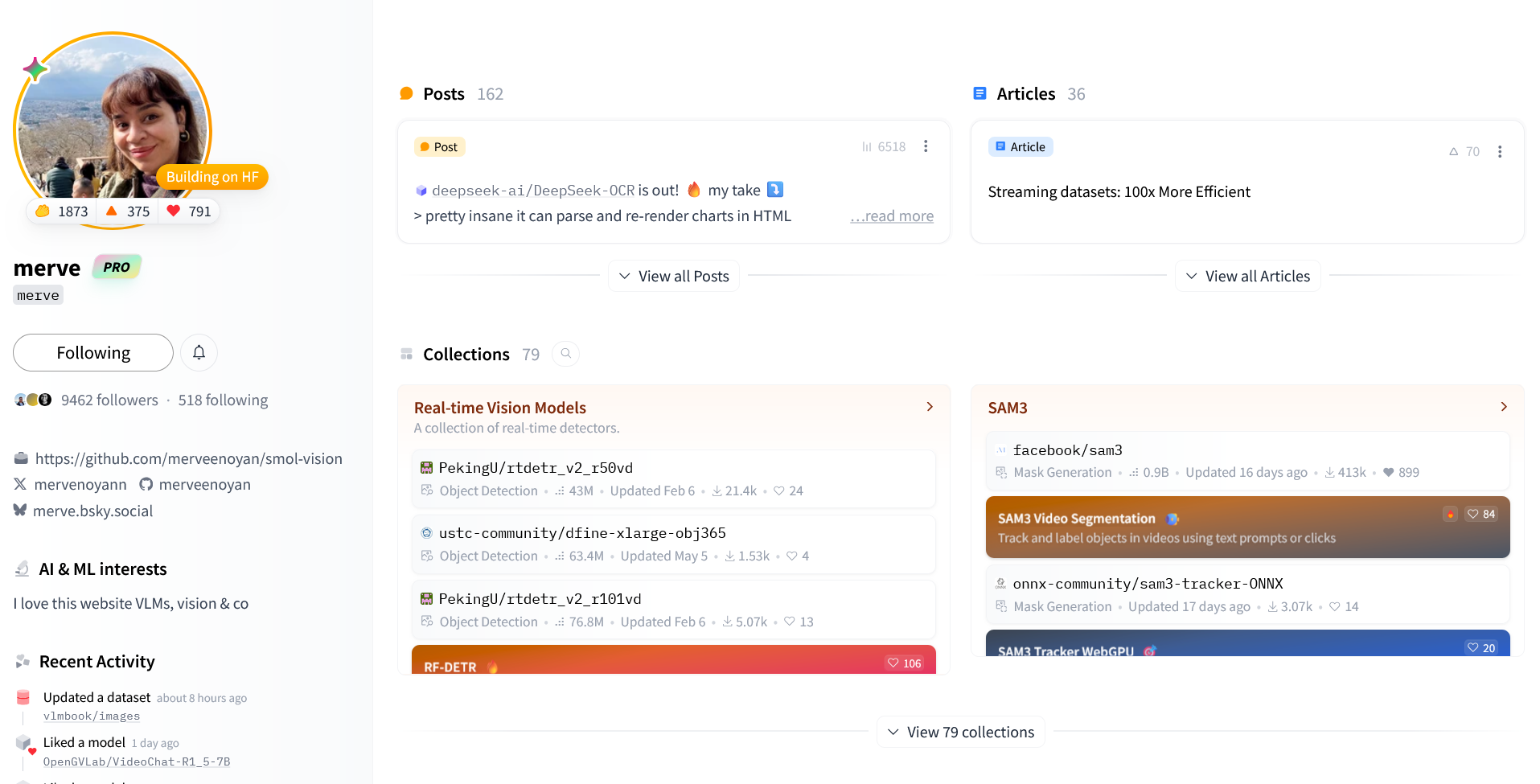Open the facebook/sam3 model
The width and height of the screenshot is (1540, 784).
[x=1067, y=450]
